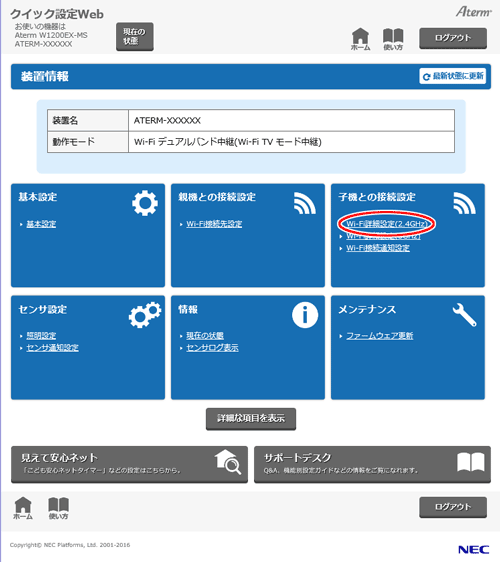Viewport: 500px width, 562px height.
Task: Open the Wi-Fi接続先設定 link
Action: (x=214, y=224)
